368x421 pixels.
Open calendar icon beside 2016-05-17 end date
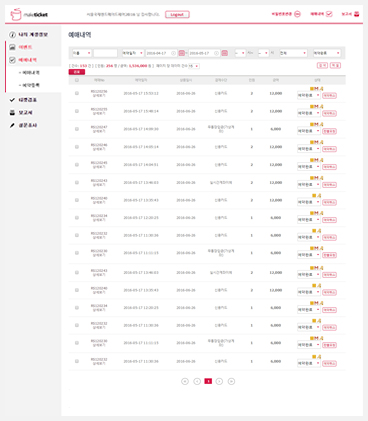pos(225,53)
